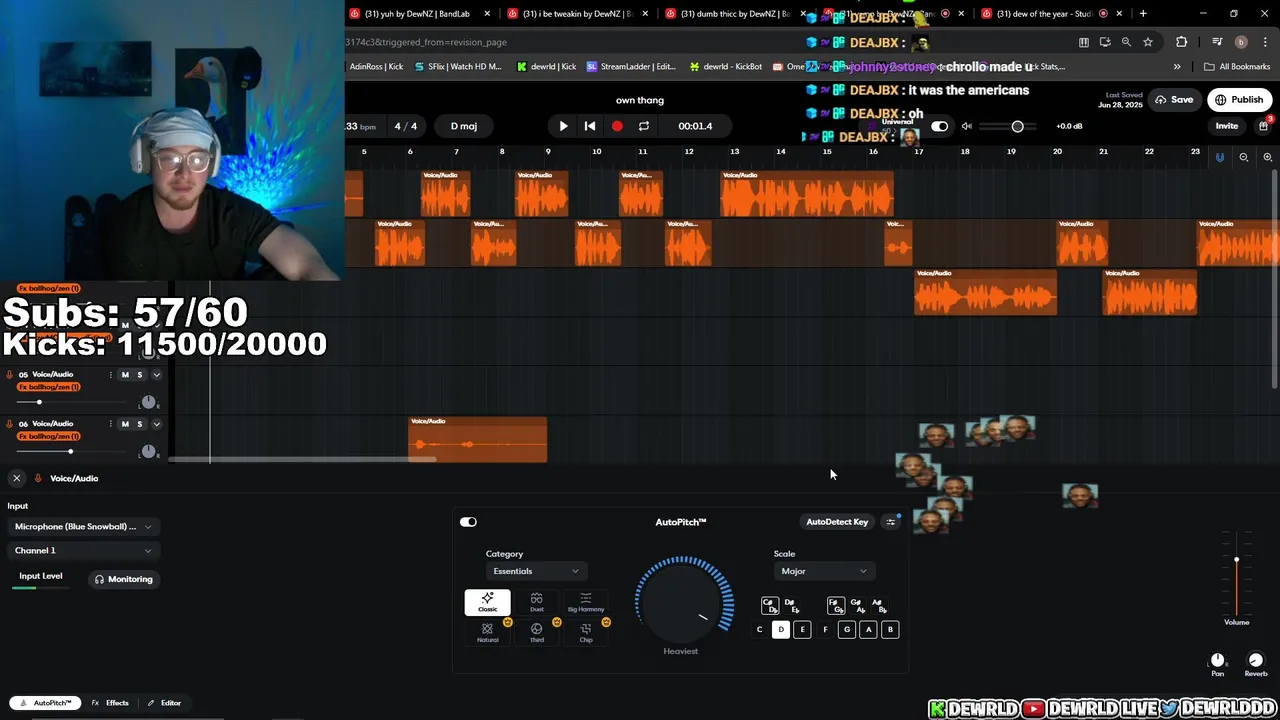Mute the master volume speaker icon
The height and width of the screenshot is (720, 1280).
point(966,126)
